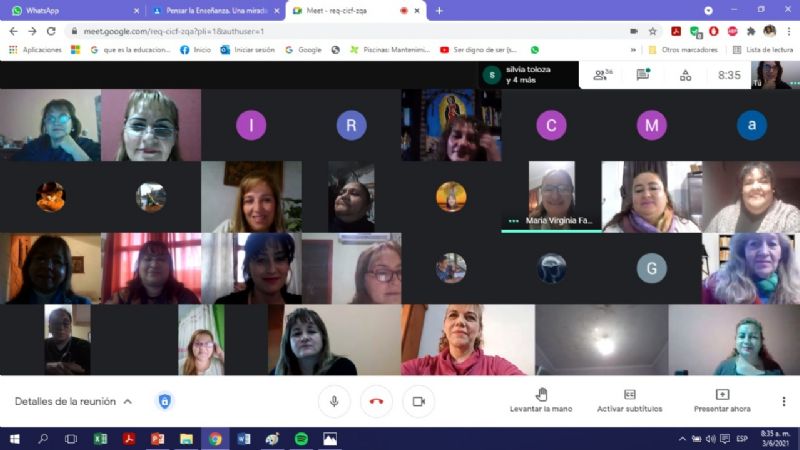The width and height of the screenshot is (800, 450).
Task: Open a new browser tab
Action: click(x=439, y=10)
